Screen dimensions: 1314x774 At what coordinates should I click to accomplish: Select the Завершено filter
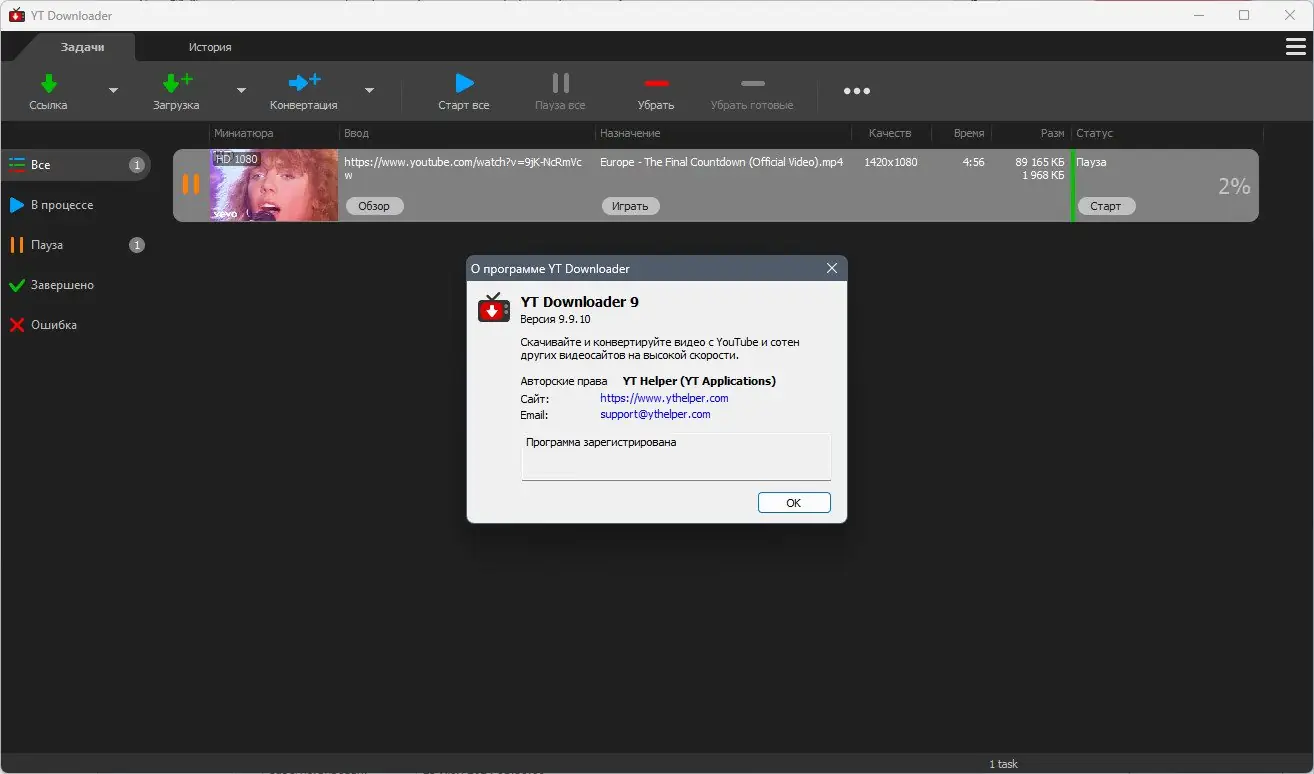76,285
